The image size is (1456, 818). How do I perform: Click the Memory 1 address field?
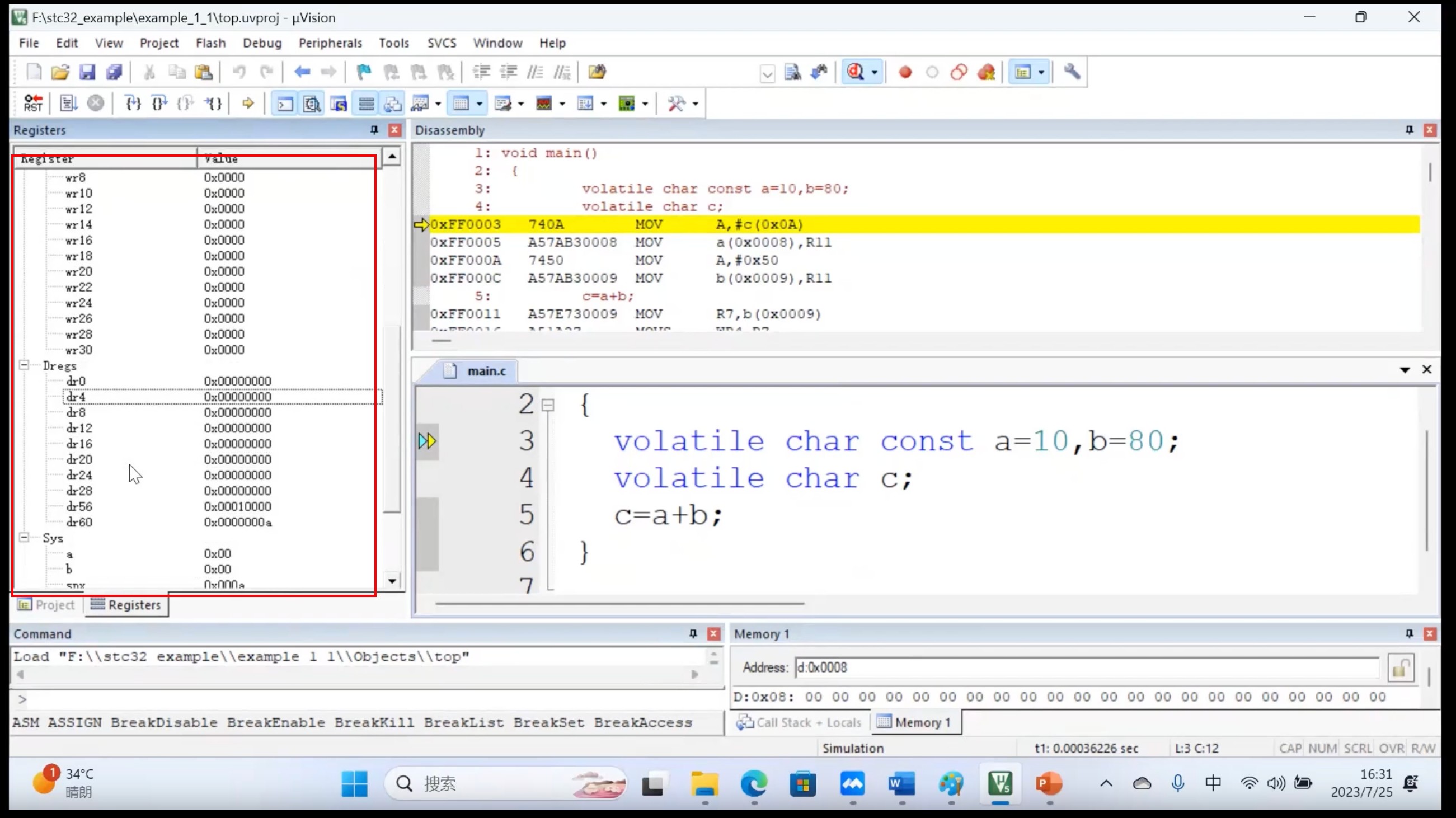point(1086,667)
